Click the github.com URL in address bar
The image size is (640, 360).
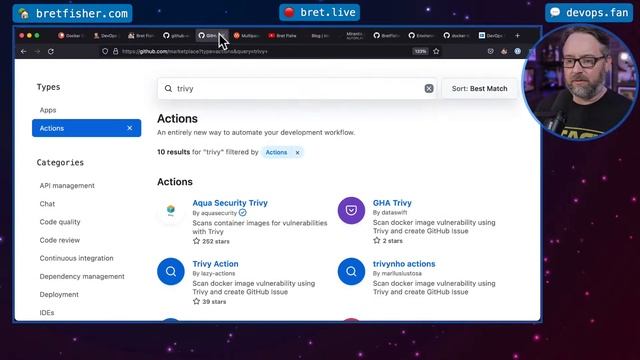click(x=195, y=51)
